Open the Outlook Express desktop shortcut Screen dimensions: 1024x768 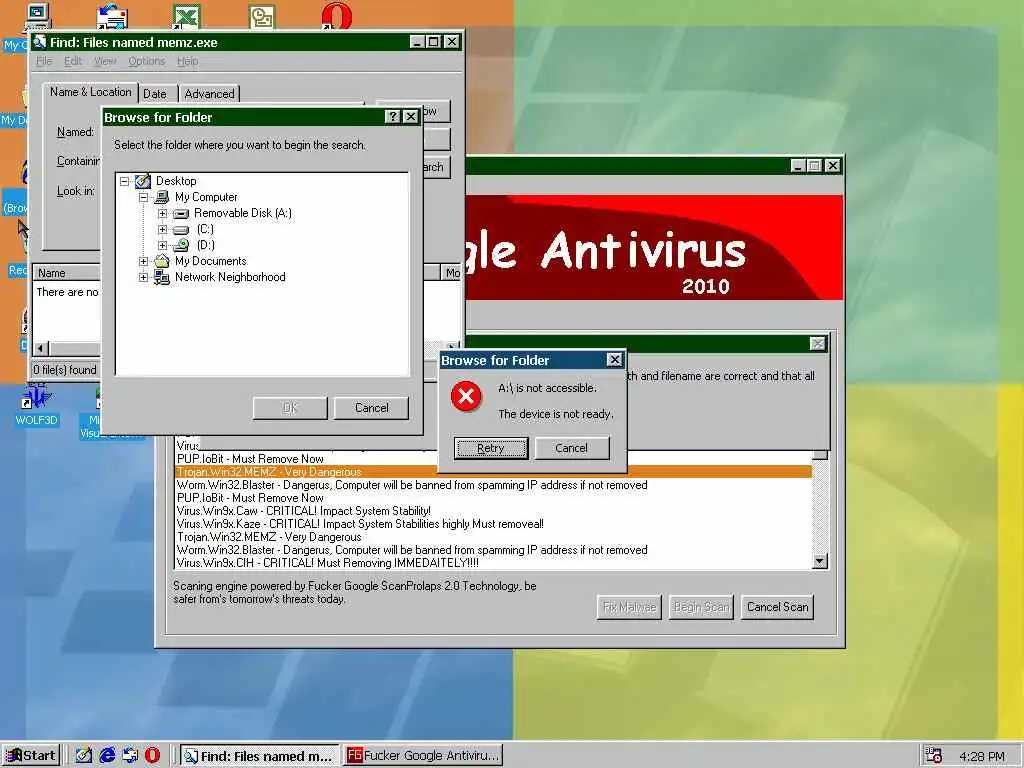pyautogui.click(x=112, y=16)
